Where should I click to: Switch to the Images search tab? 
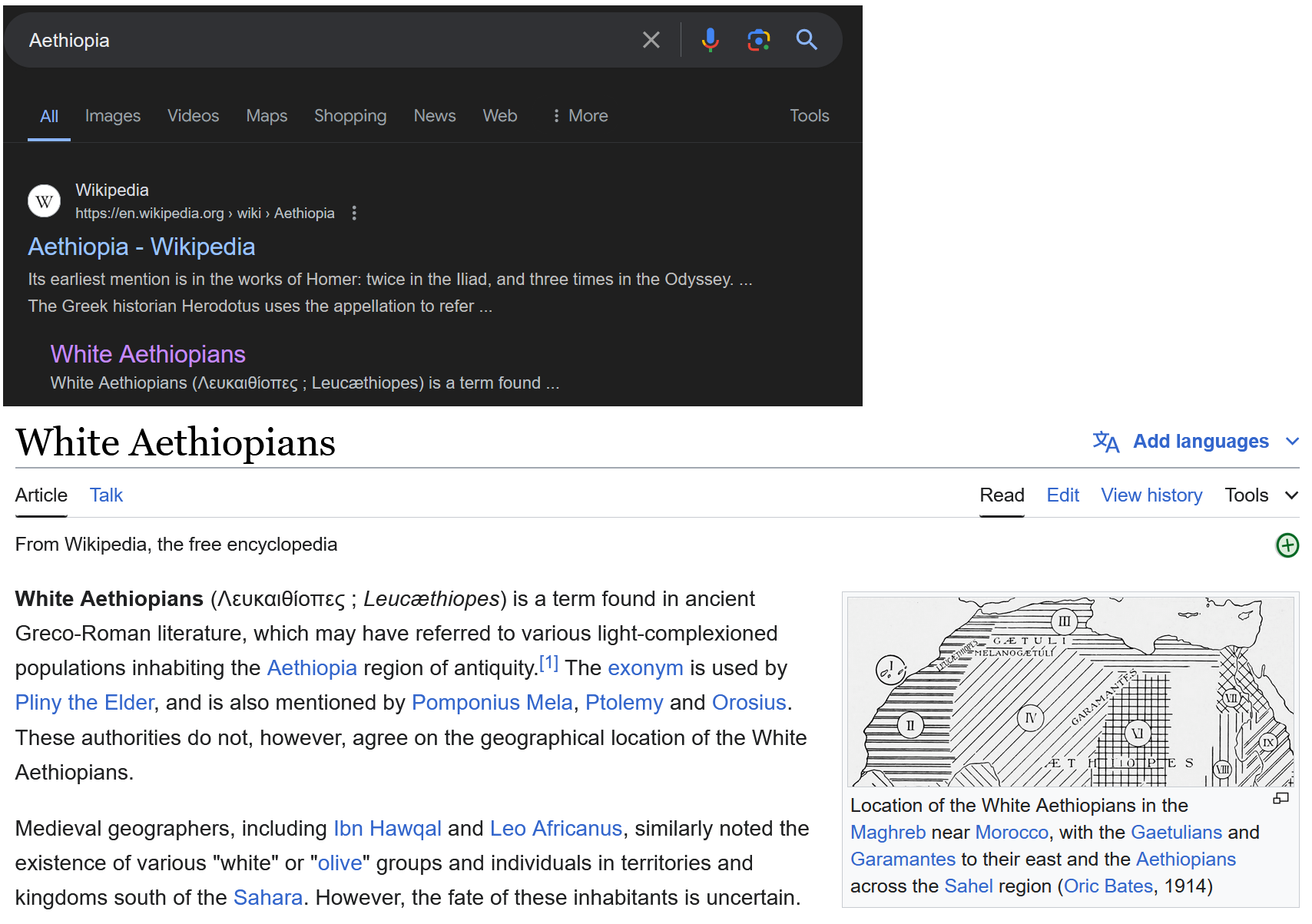[x=113, y=116]
